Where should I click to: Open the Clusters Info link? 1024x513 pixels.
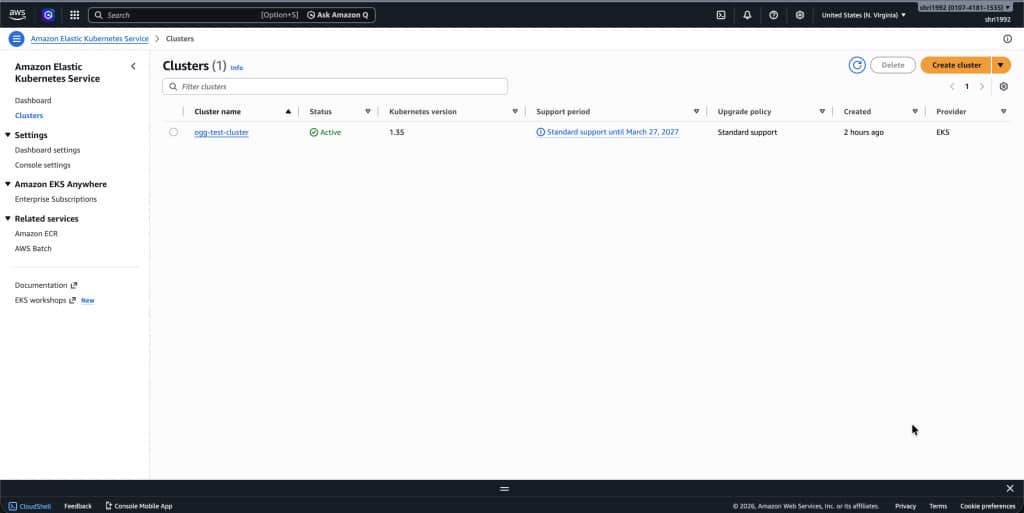pyautogui.click(x=236, y=68)
